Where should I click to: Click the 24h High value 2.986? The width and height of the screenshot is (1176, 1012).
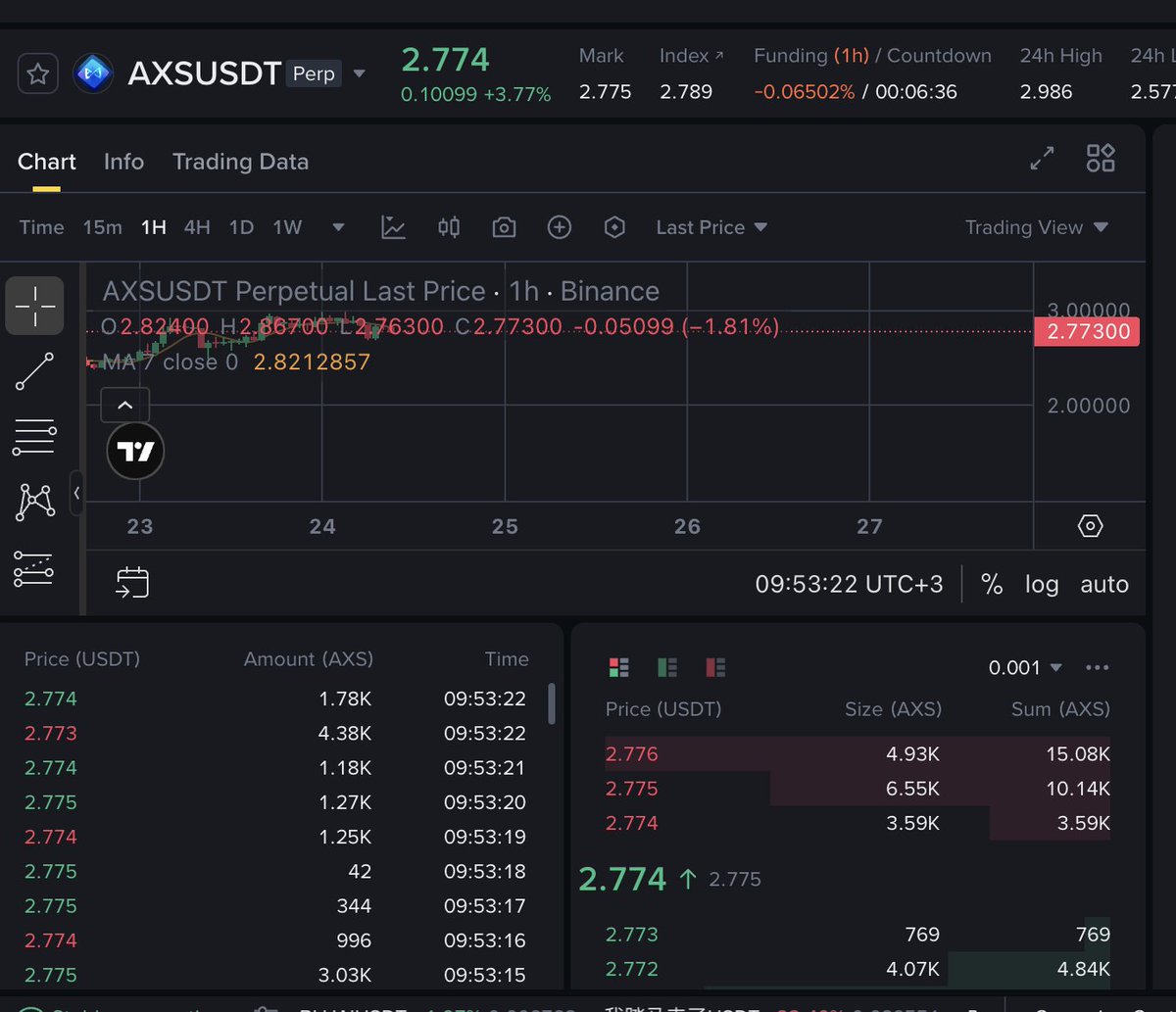pyautogui.click(x=1046, y=92)
